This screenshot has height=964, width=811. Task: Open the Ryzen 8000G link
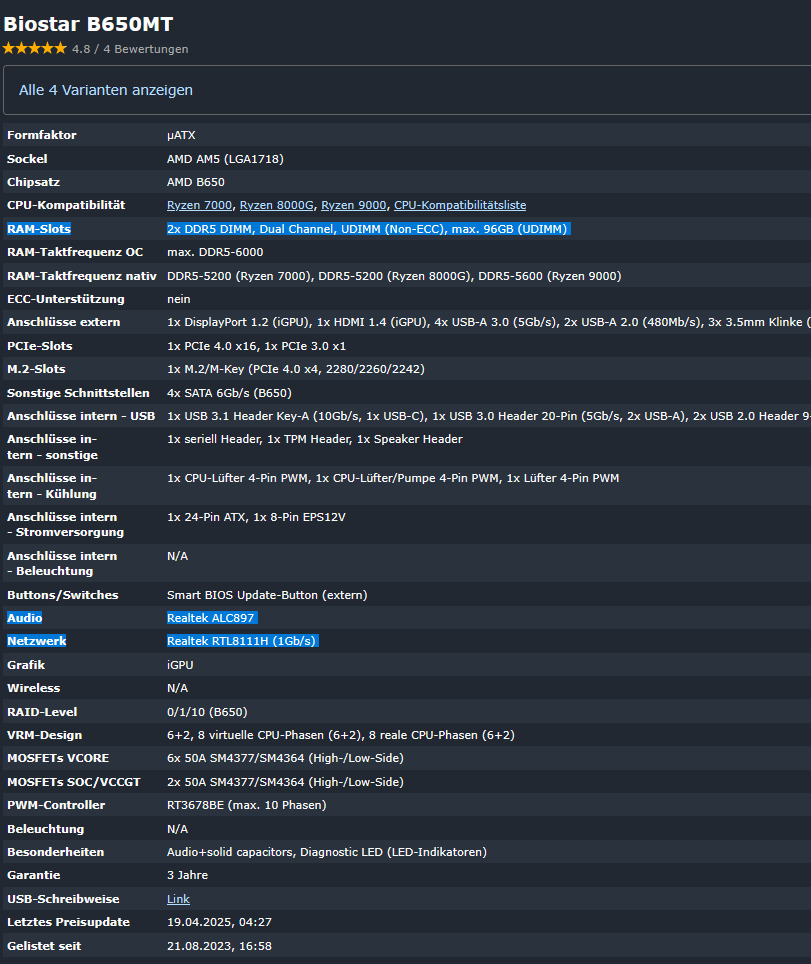(277, 205)
